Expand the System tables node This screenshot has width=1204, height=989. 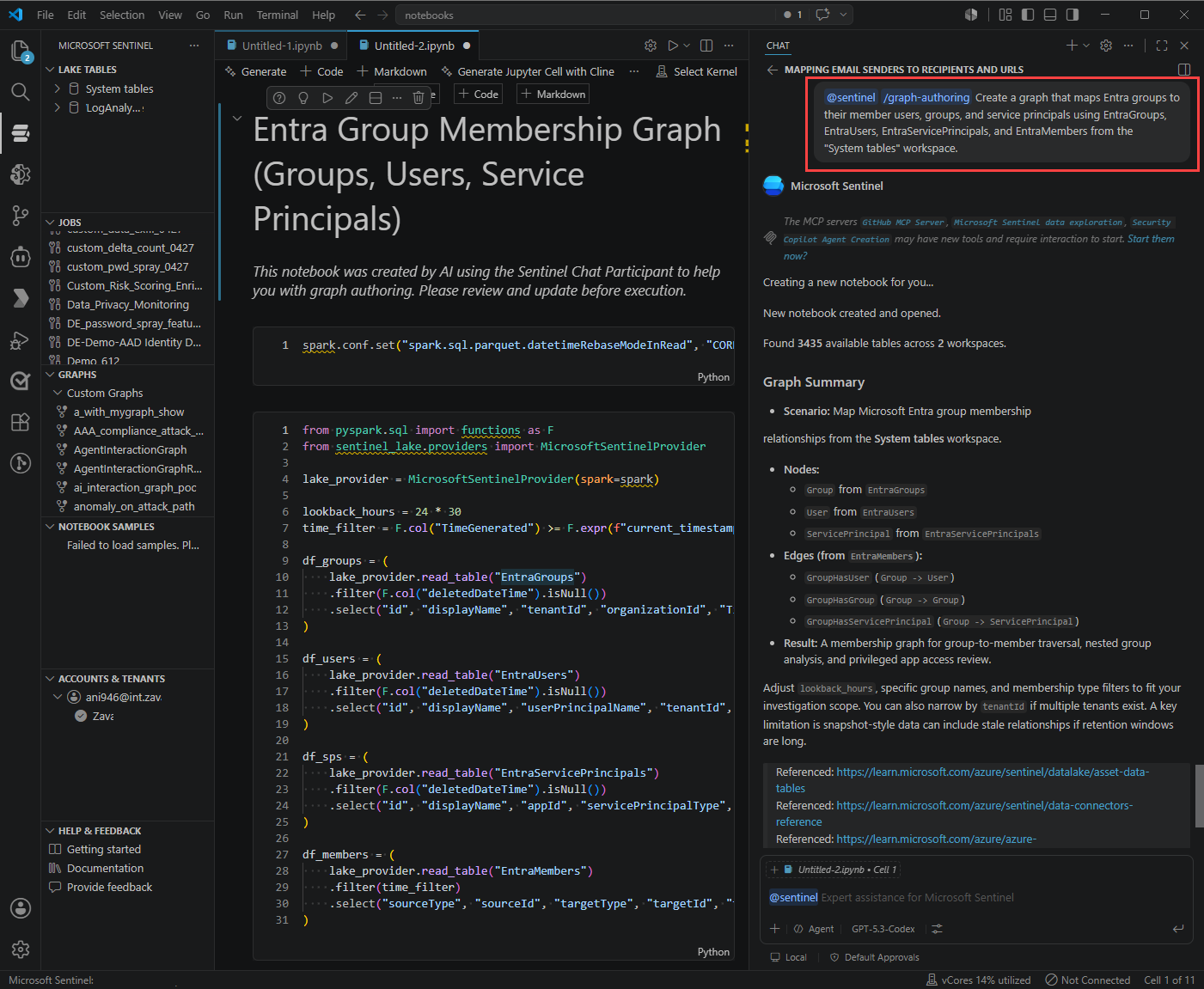pos(58,89)
